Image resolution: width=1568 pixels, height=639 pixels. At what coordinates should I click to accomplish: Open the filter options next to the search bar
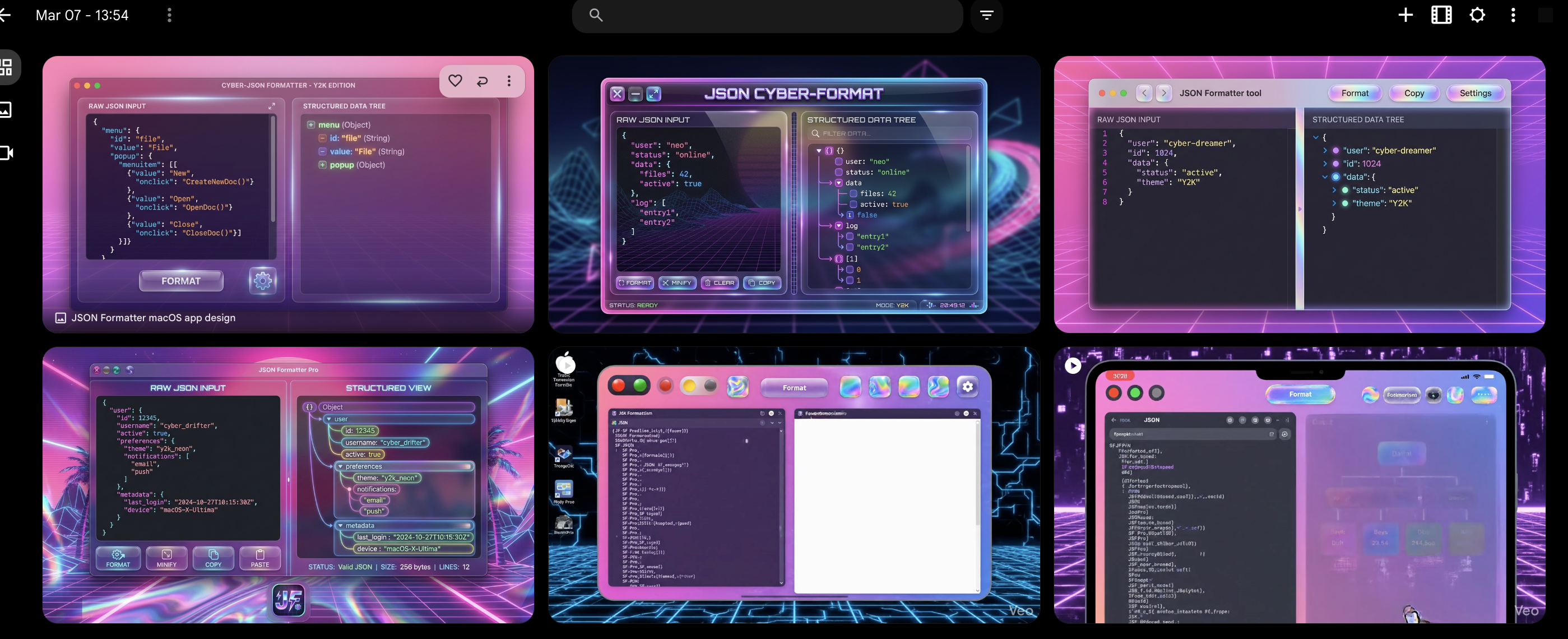[987, 15]
